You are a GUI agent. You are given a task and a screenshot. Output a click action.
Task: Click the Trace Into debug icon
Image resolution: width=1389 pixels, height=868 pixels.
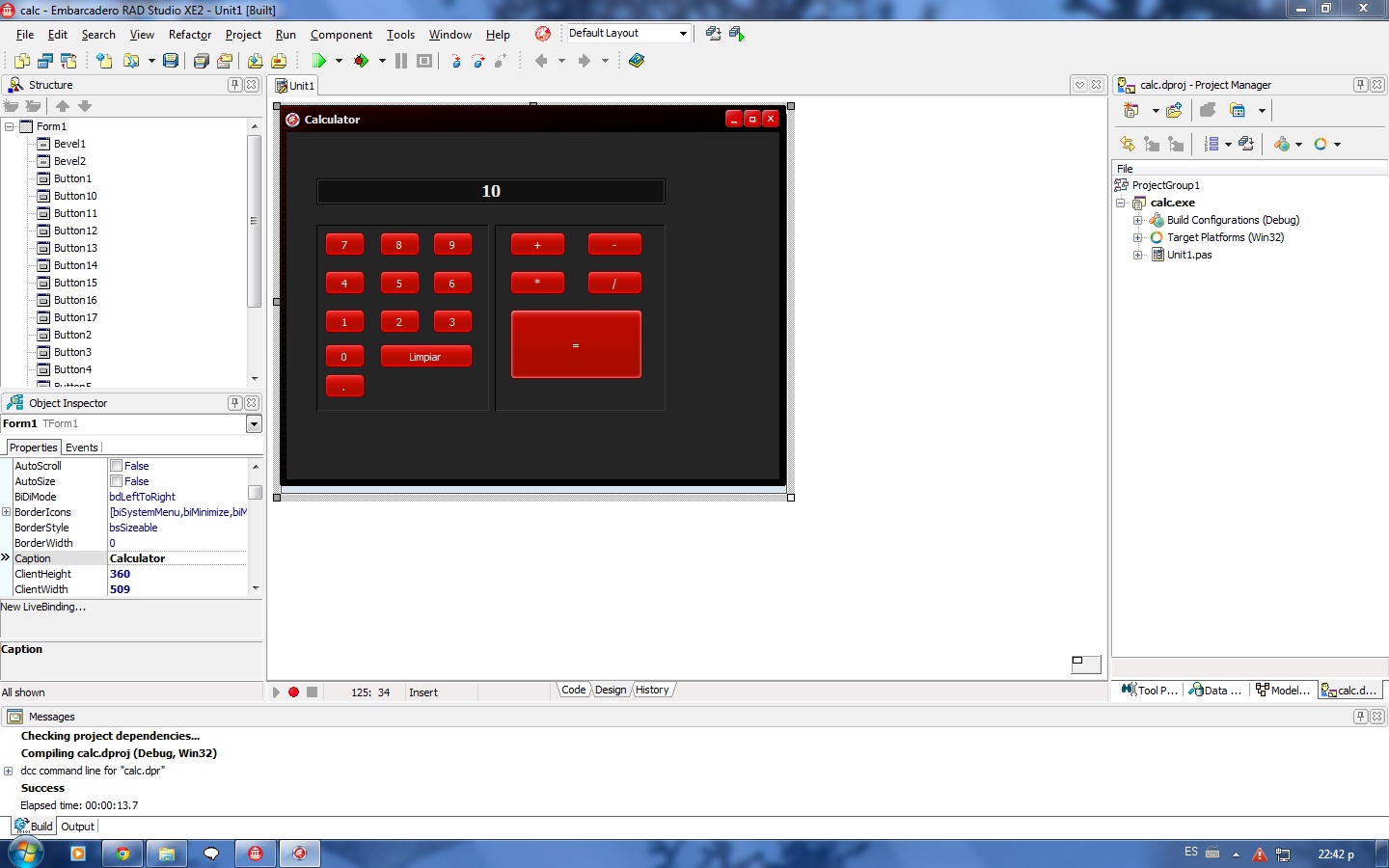[456, 61]
